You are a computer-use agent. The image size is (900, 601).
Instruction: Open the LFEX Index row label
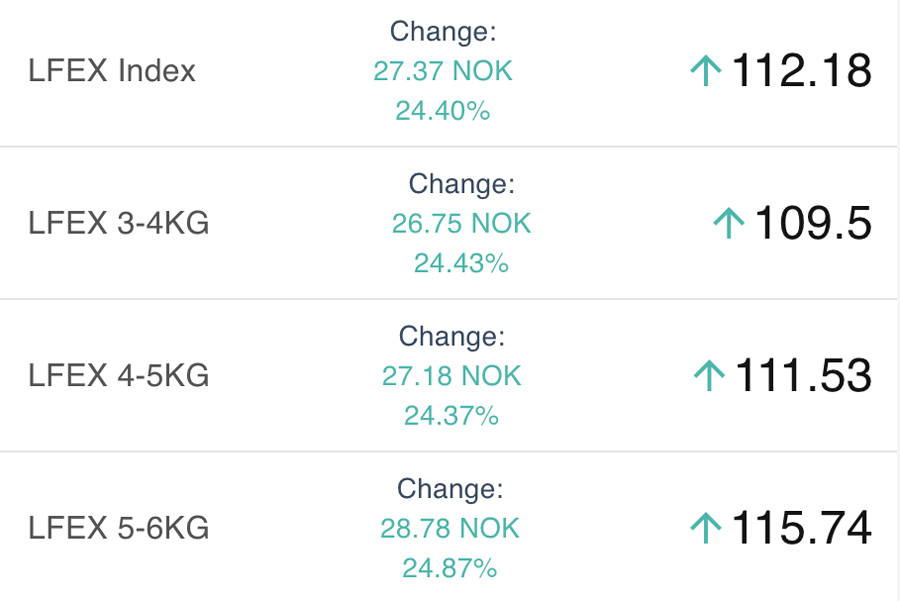(x=112, y=71)
